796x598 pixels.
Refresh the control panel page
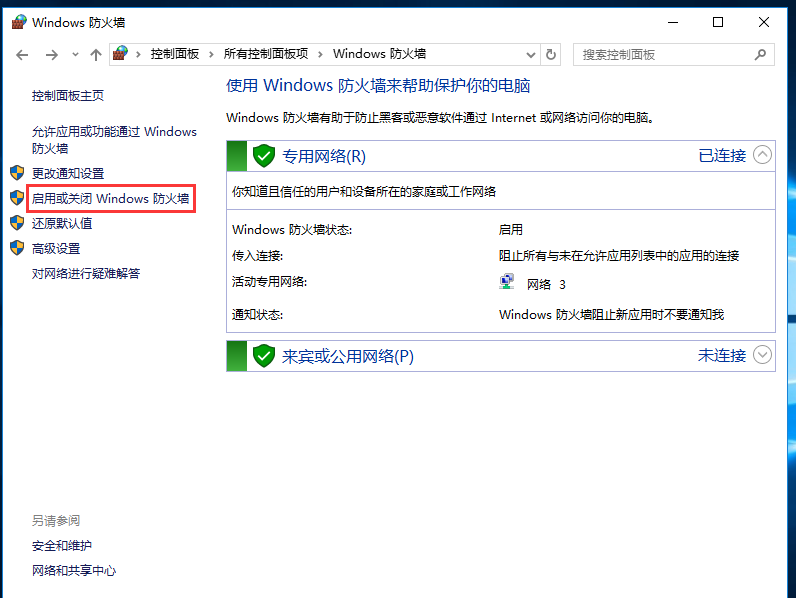coord(551,54)
